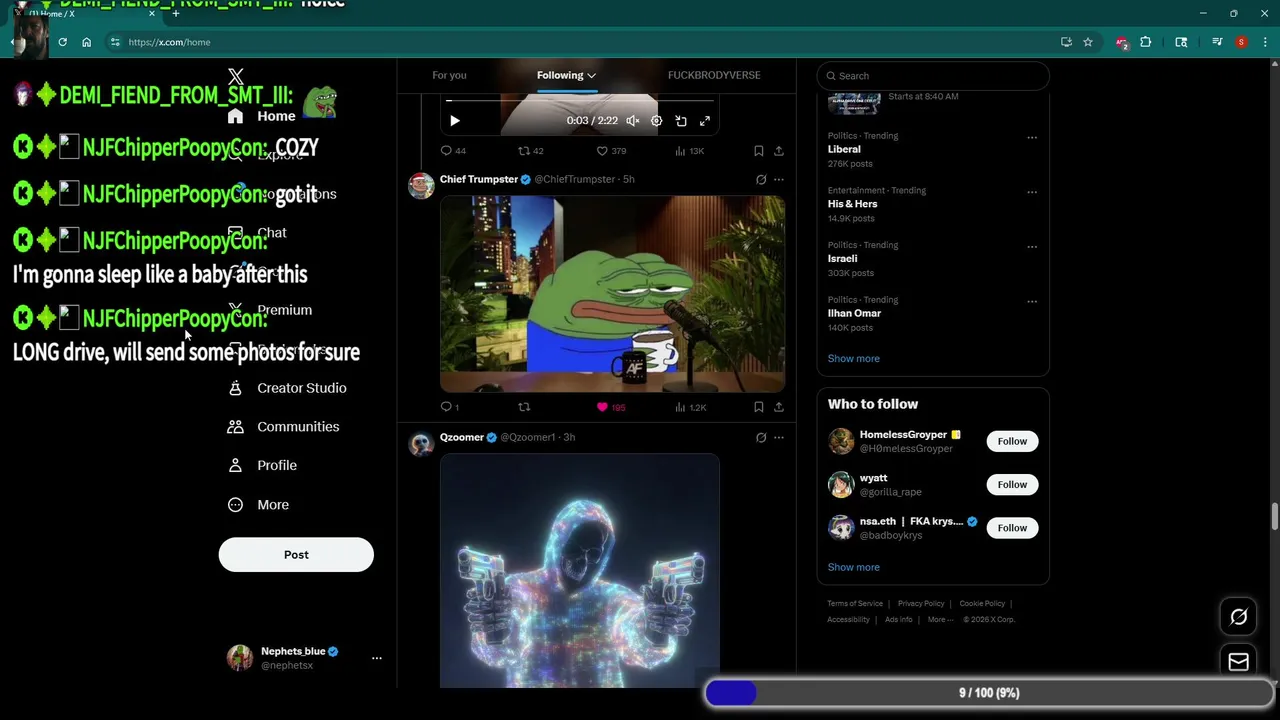The width and height of the screenshot is (1280, 720).
Task: View 13K views analytics of top post
Action: [x=689, y=151]
